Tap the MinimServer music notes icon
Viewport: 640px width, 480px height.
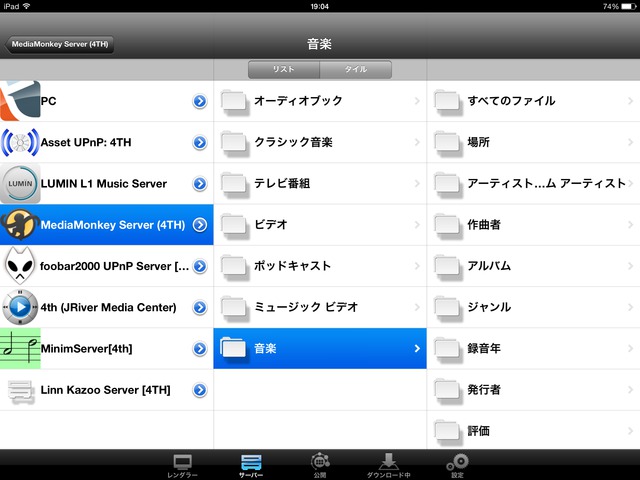(20, 348)
